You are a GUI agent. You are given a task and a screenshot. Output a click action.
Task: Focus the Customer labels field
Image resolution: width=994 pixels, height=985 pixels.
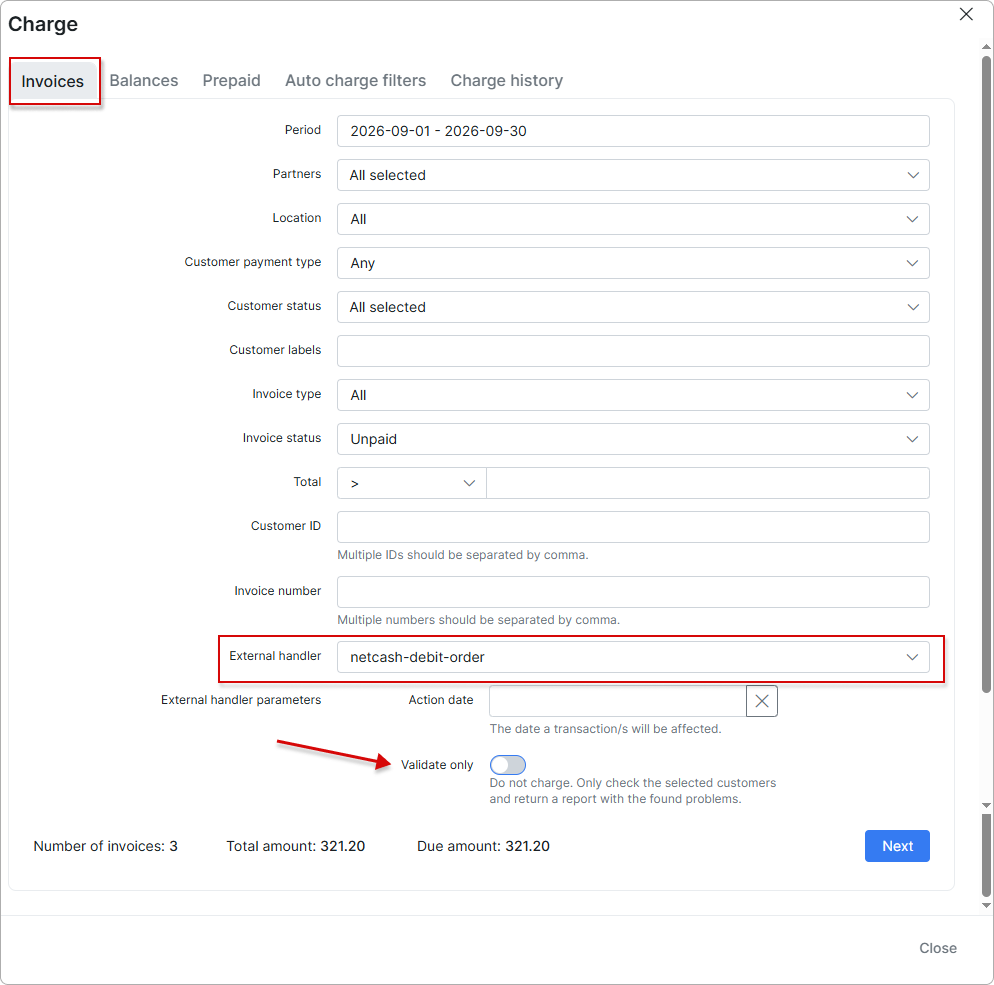[x=633, y=351]
